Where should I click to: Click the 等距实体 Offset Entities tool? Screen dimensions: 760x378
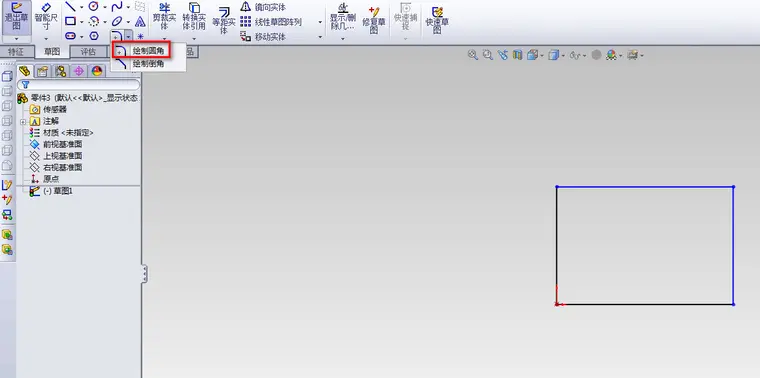pos(223,19)
